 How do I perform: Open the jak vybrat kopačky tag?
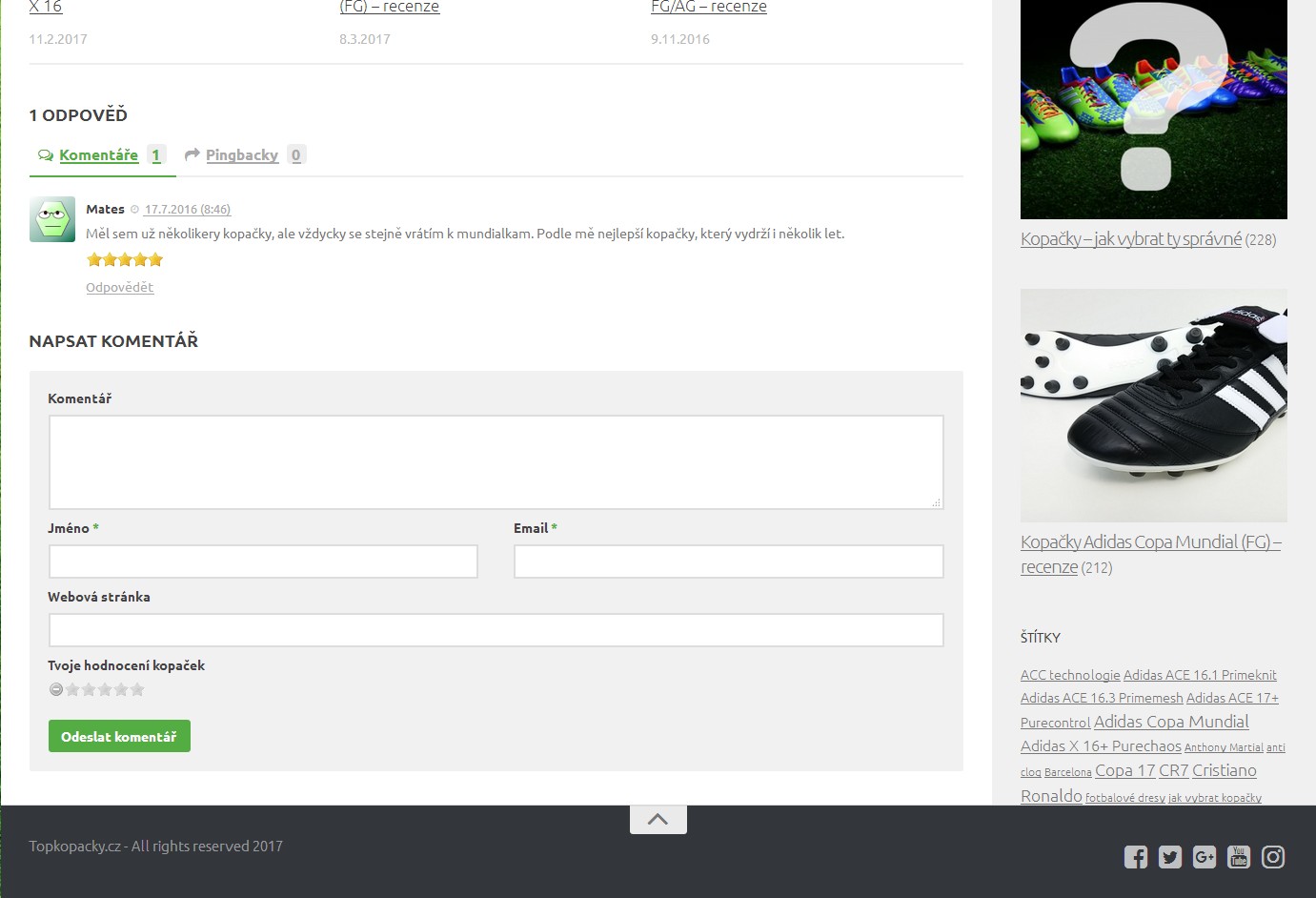click(x=1215, y=798)
